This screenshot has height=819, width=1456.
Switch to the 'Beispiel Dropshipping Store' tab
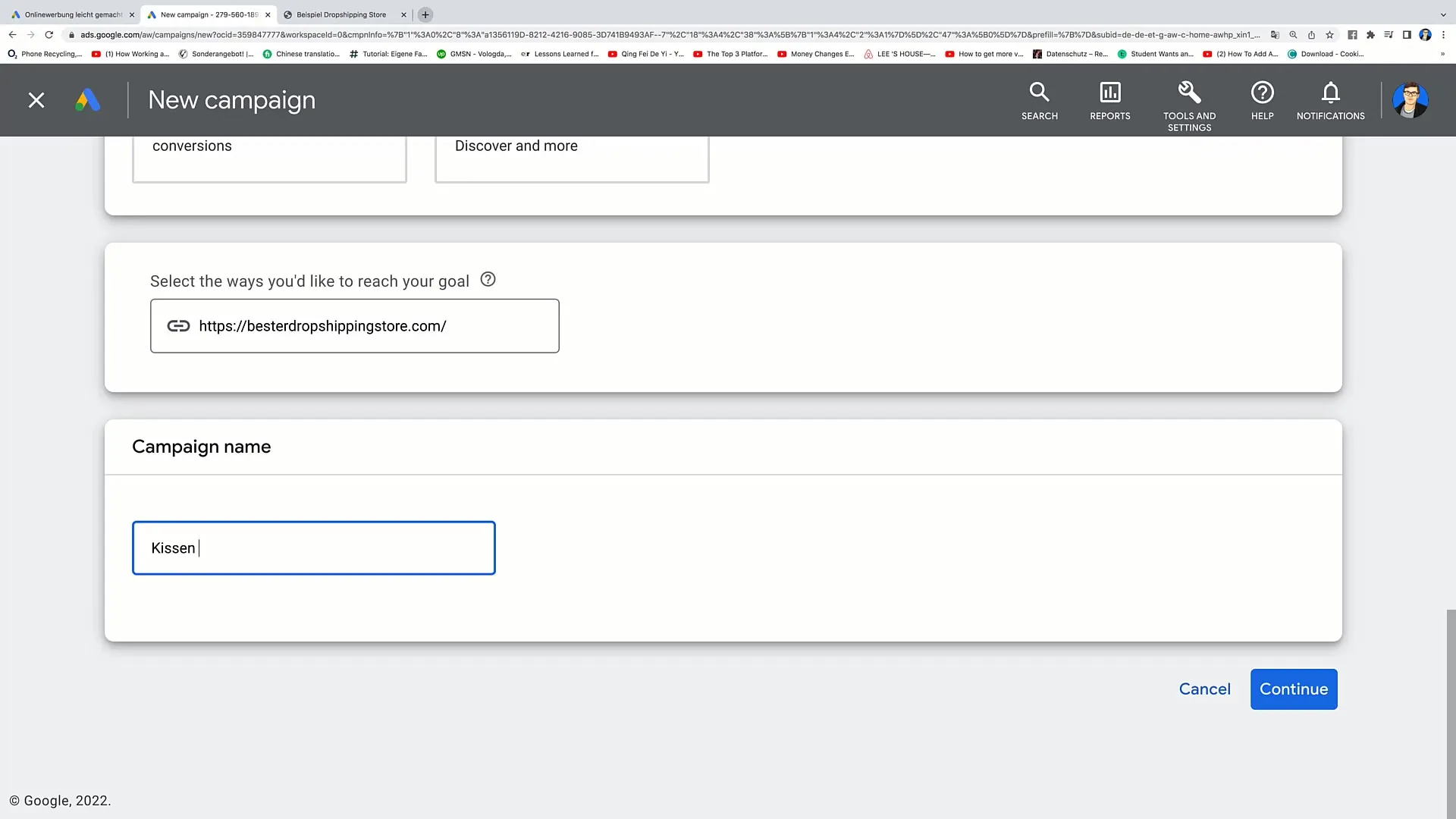click(341, 14)
